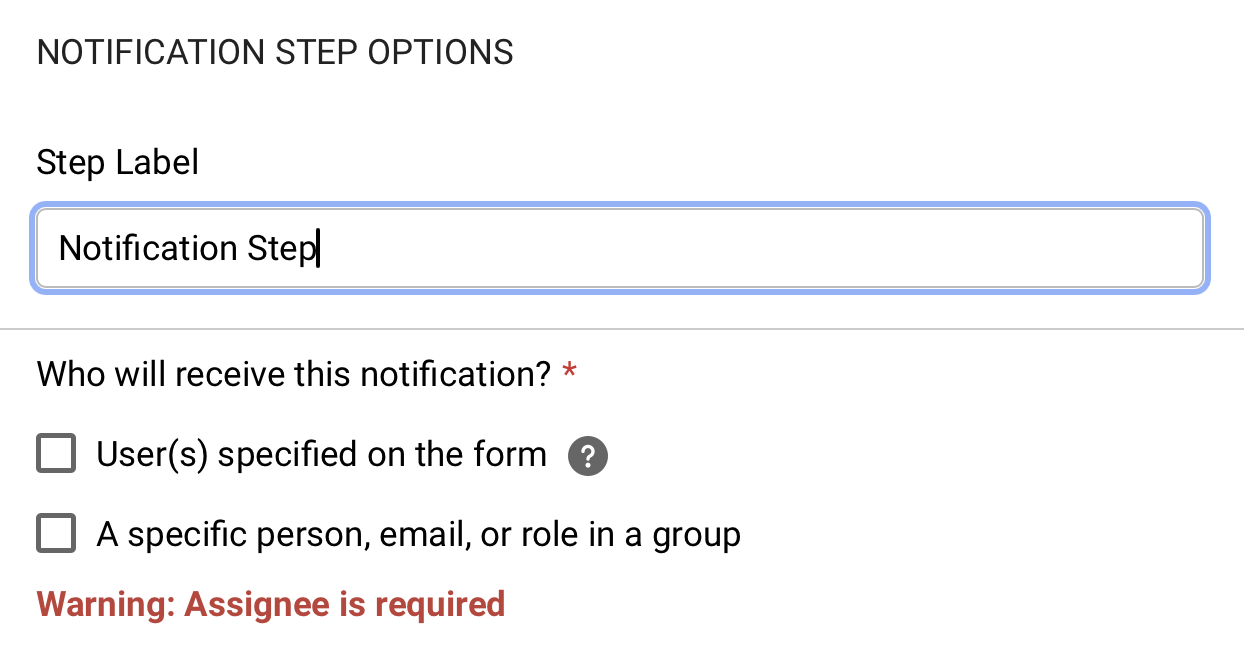The image size is (1244, 664).
Task: Enable "A specific person, email, or role in a group"
Action: coord(56,533)
